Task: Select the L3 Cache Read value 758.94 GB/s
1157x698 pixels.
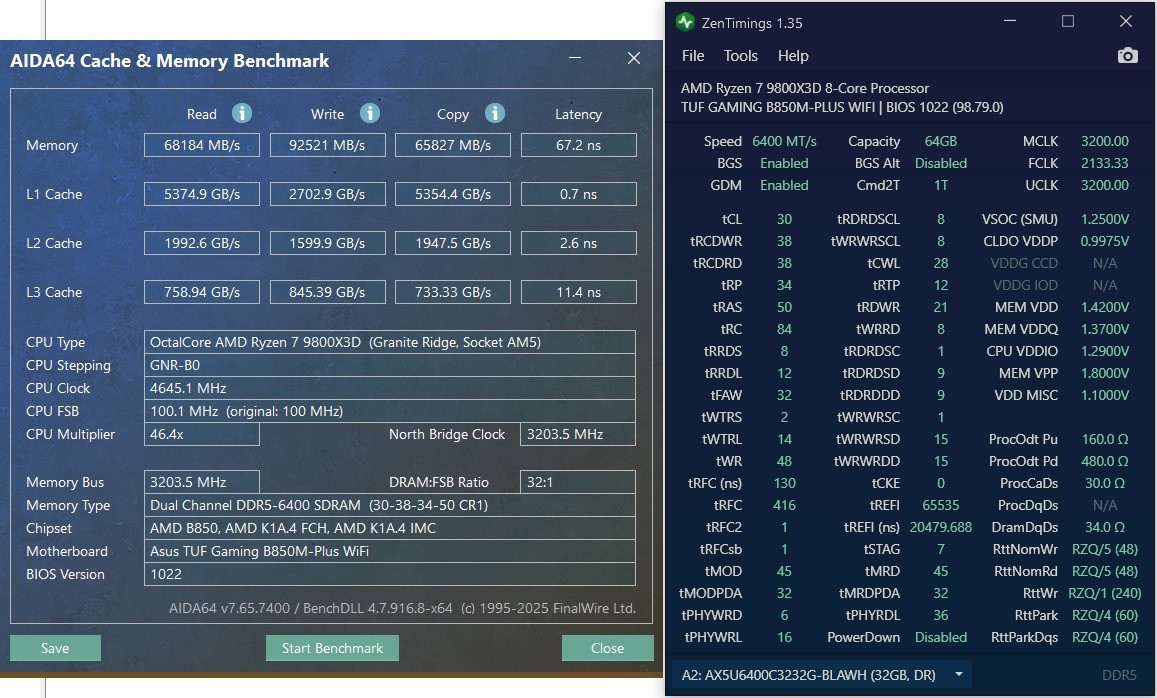Action: coord(201,292)
